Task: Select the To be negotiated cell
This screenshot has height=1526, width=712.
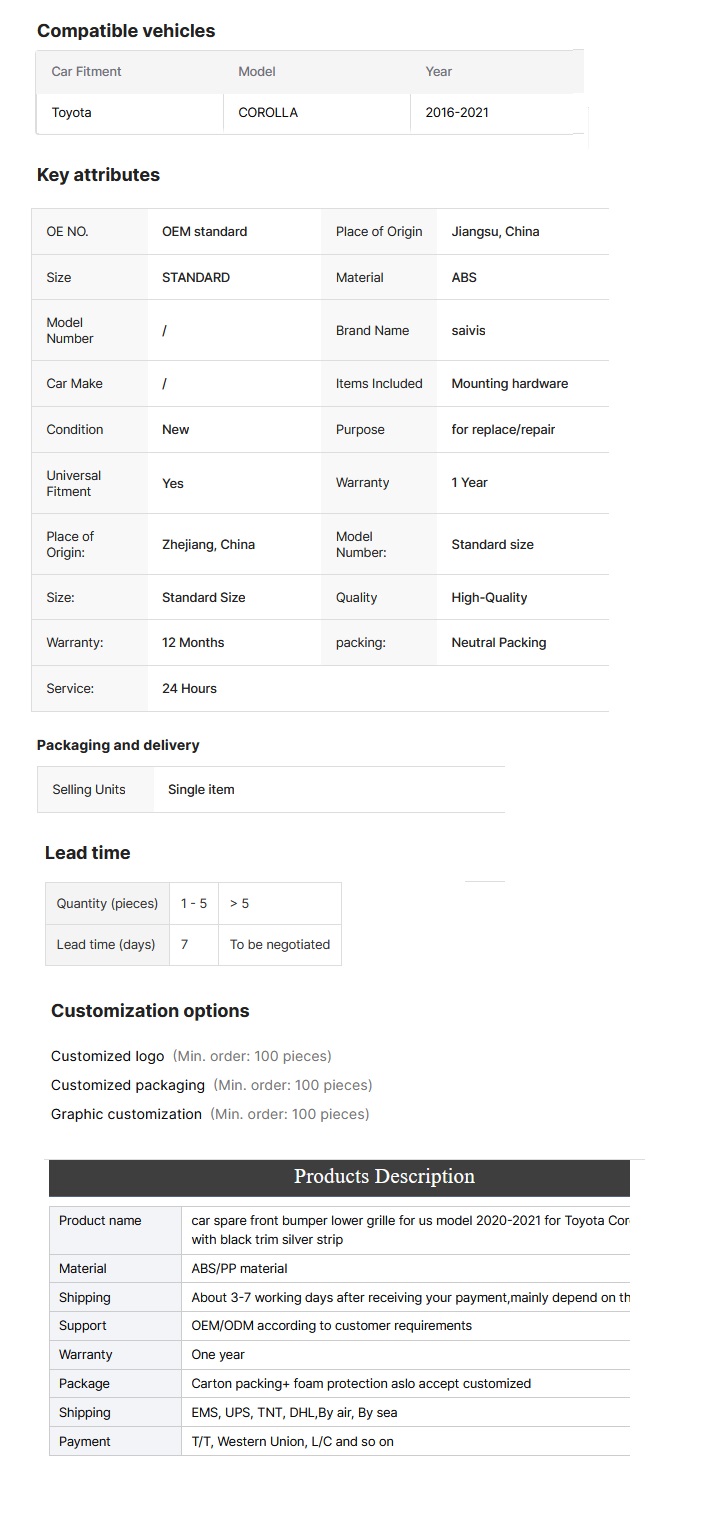Action: 280,944
